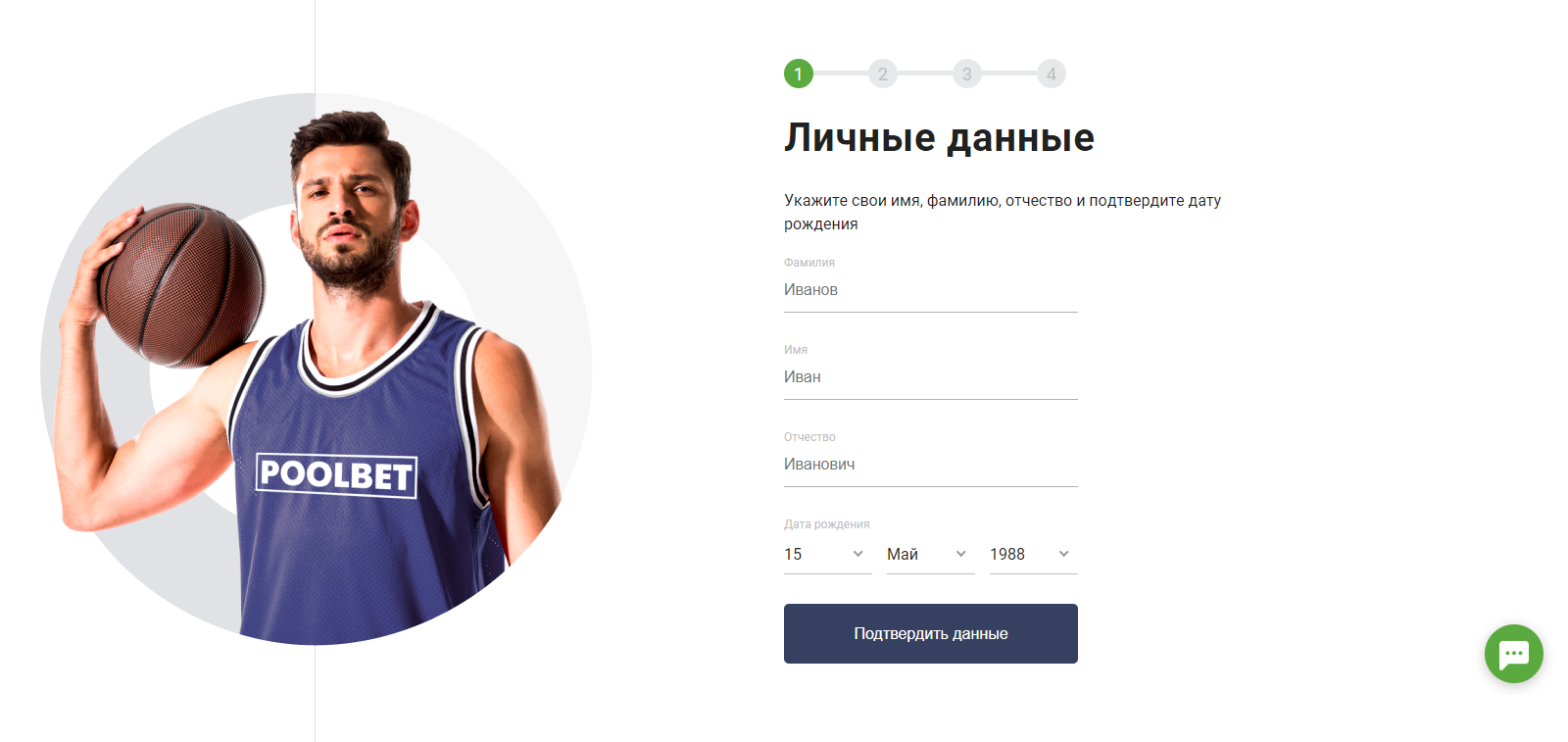This screenshot has width=1568, height=742.
Task: Open the birth month selector showing Май
Action: pyautogui.click(x=931, y=555)
